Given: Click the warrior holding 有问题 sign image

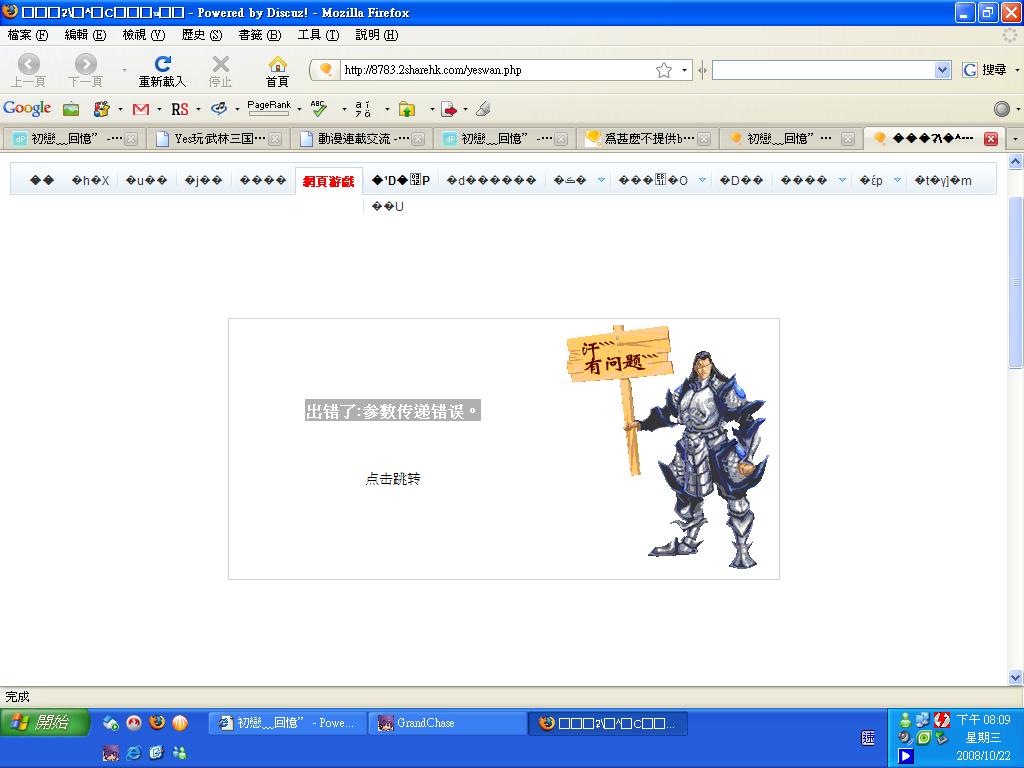Looking at the screenshot, I should coord(666,447).
